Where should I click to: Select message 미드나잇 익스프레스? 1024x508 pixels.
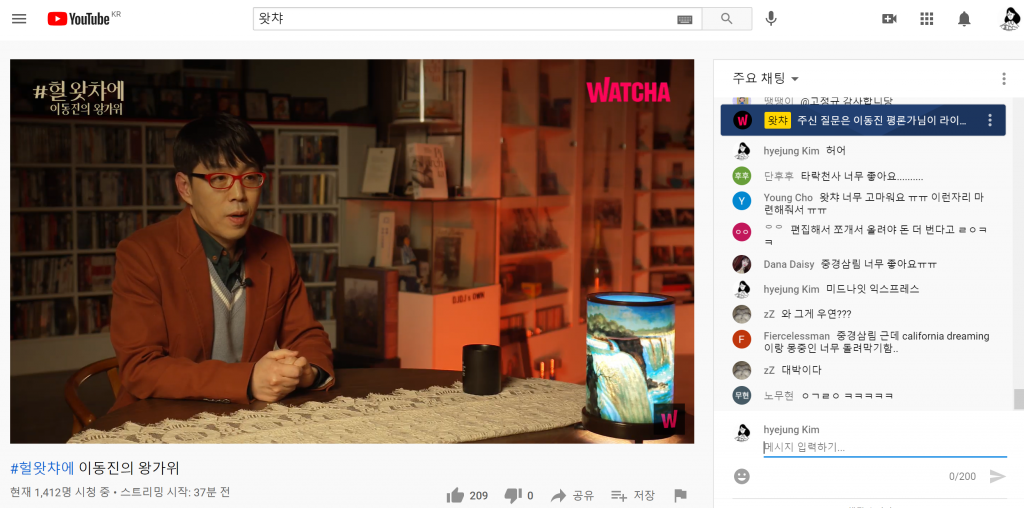pos(872,289)
